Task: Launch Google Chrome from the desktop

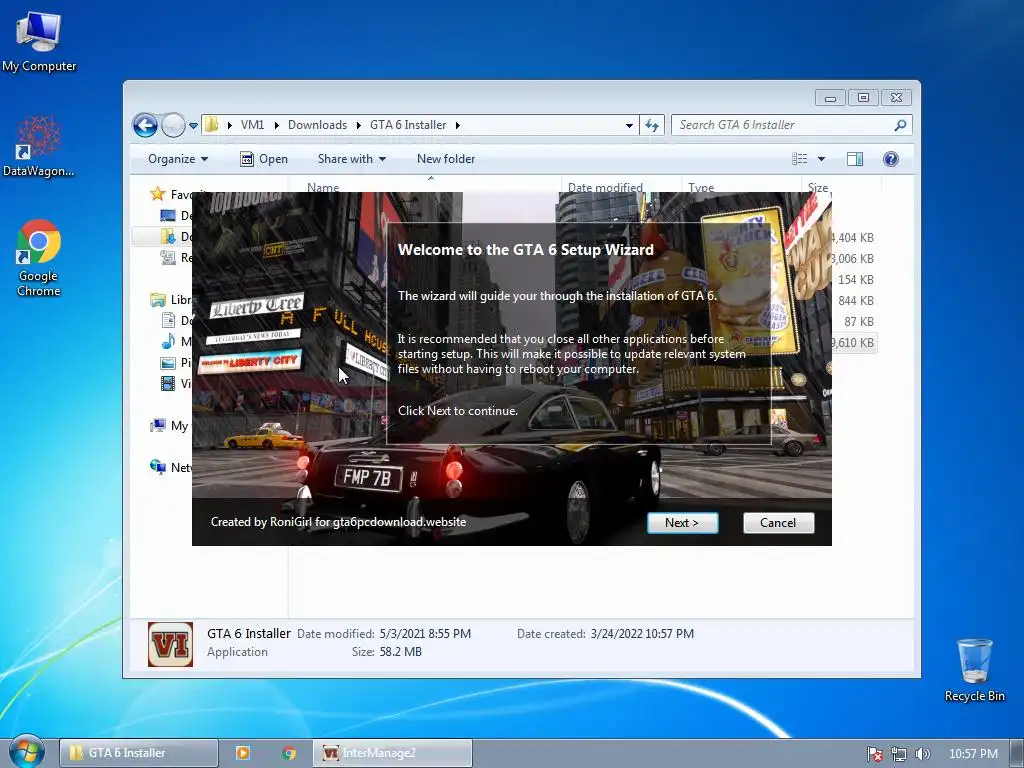Action: click(x=39, y=259)
